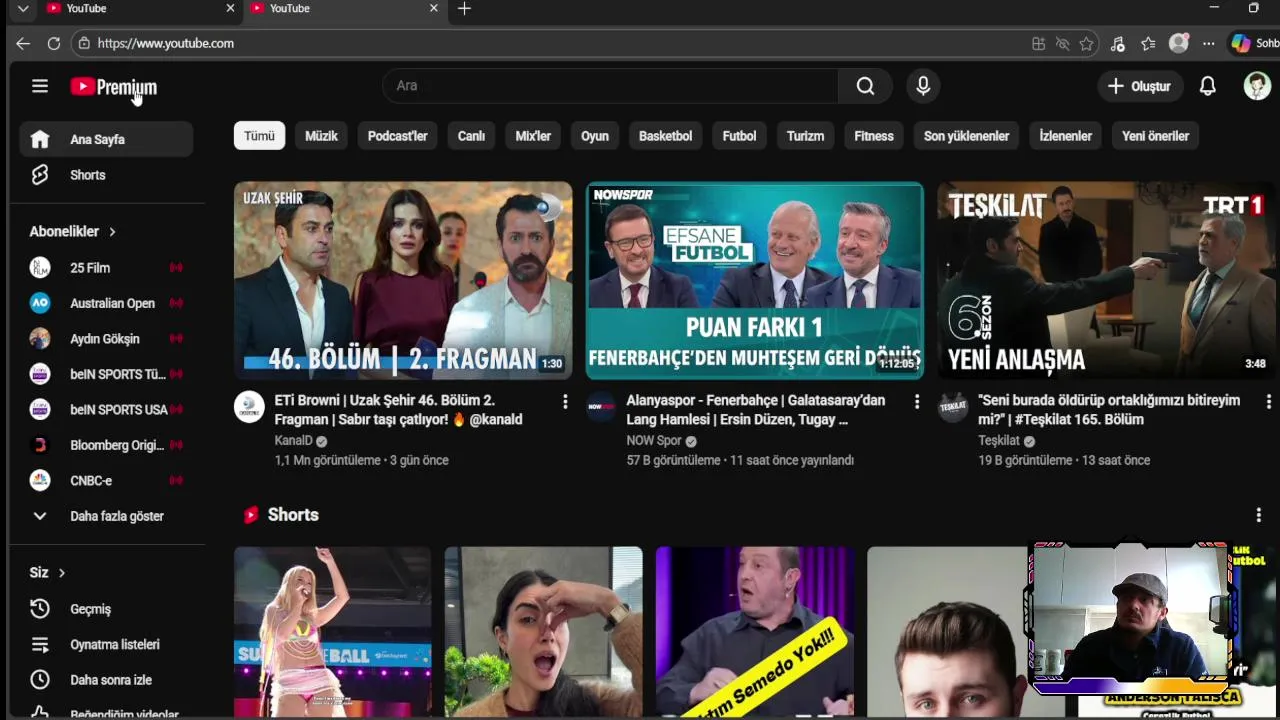Screen dimensions: 1280x720
Task: Select the Mix'ler filter chip
Action: (x=533, y=136)
